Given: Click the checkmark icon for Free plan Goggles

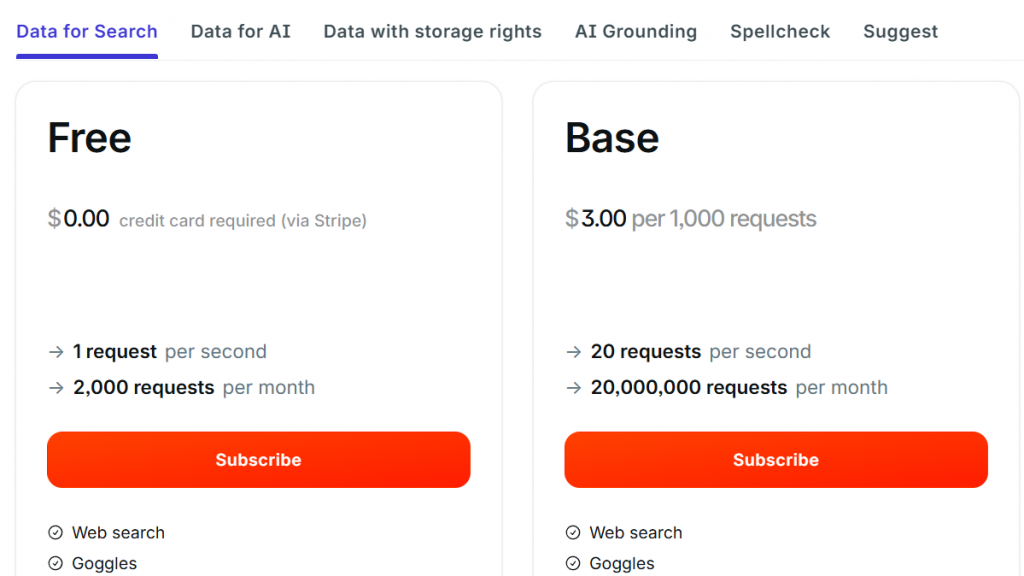Looking at the screenshot, I should coord(55,564).
